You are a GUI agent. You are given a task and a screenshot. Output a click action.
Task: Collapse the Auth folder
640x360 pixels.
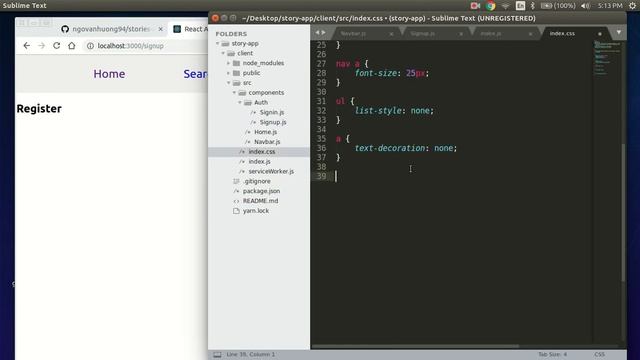[x=240, y=102]
